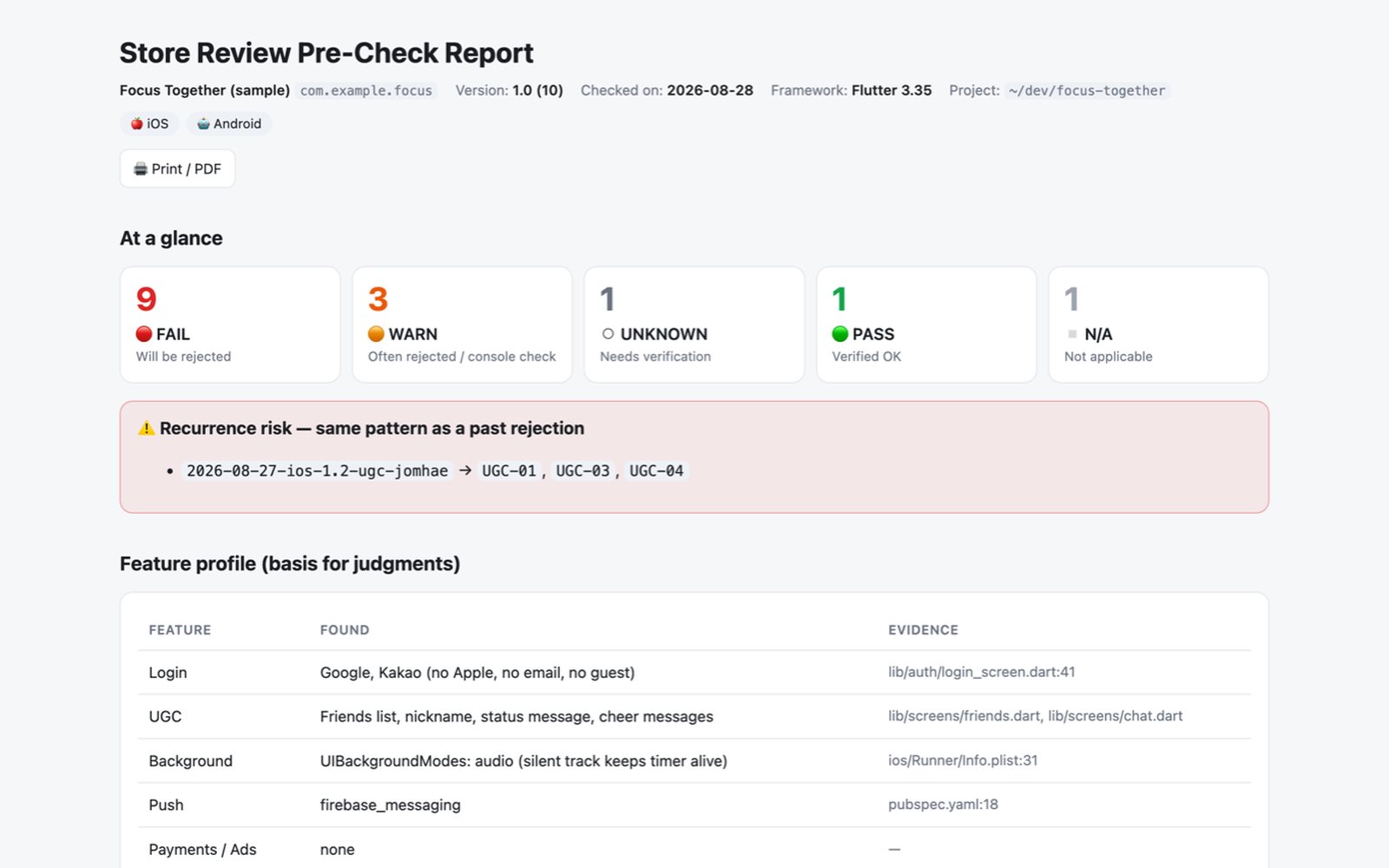
Task: Click the green PASS status dot
Action: (839, 334)
